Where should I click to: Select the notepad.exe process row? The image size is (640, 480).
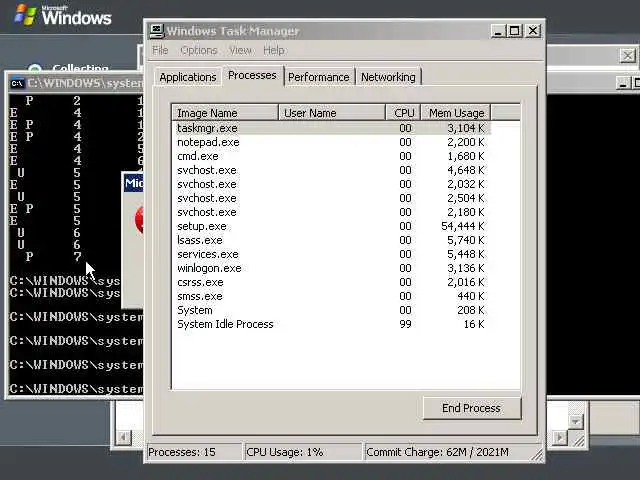click(331, 142)
